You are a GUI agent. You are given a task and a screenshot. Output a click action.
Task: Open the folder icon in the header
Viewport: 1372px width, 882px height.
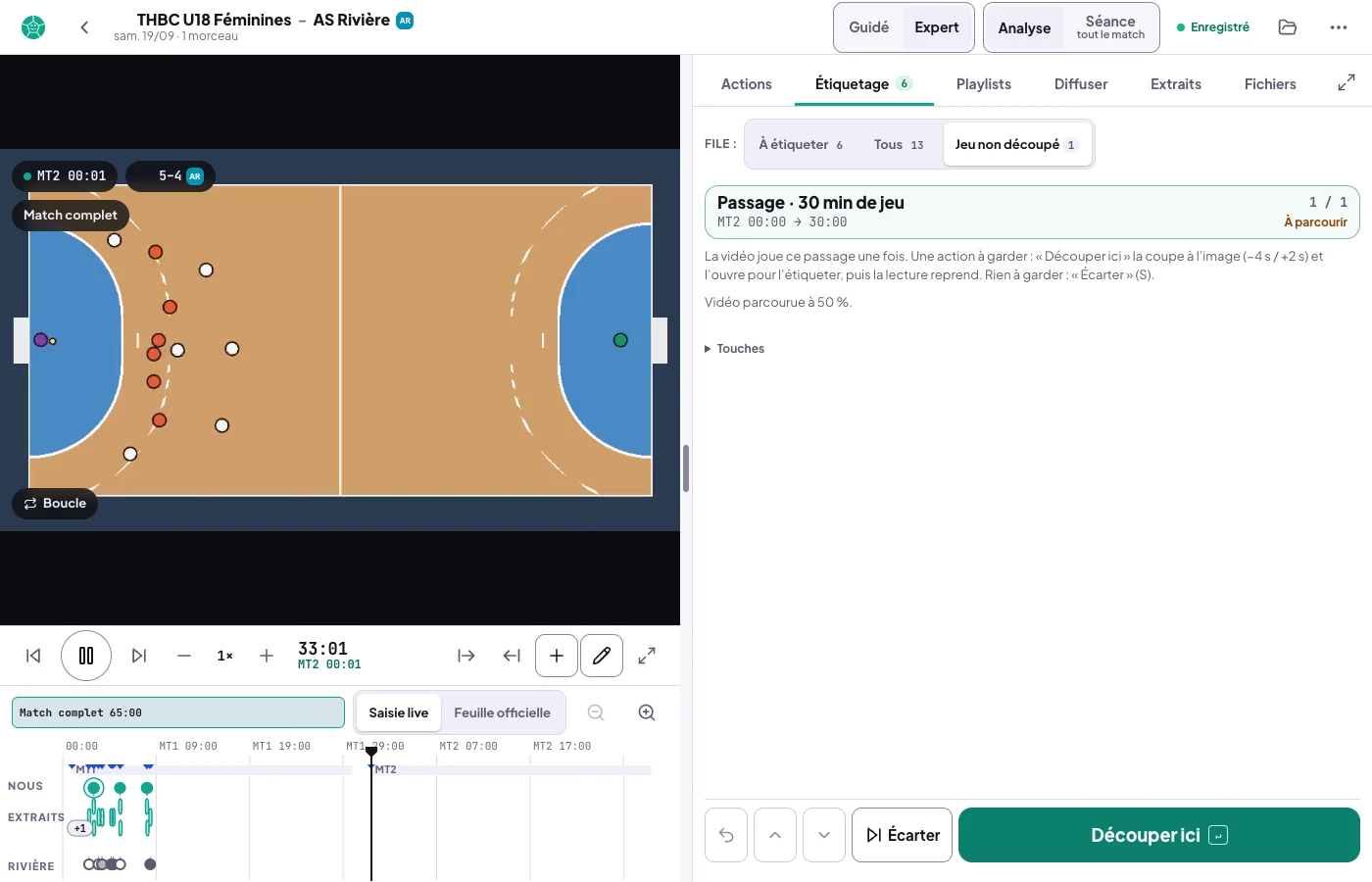(x=1288, y=27)
